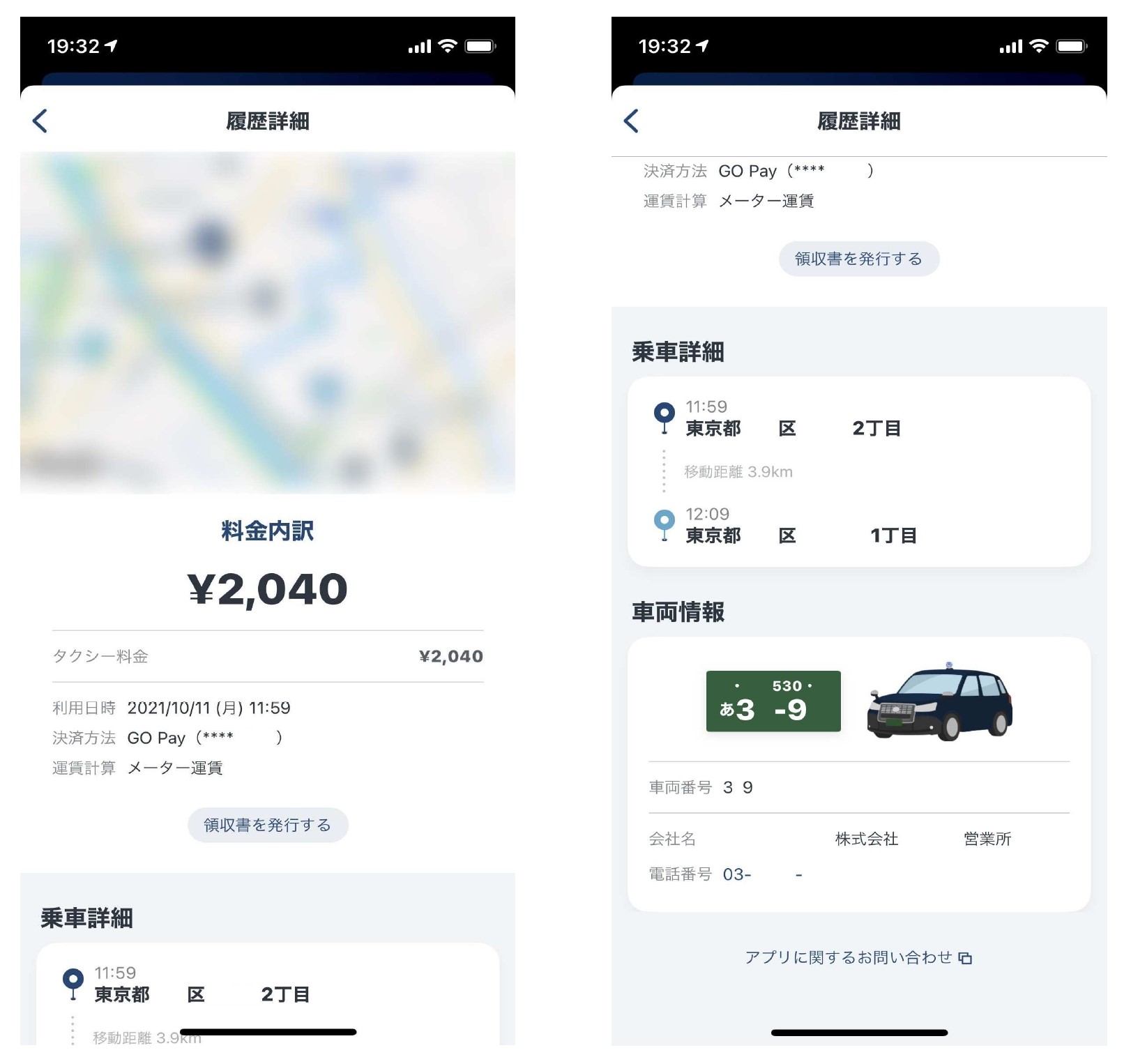
Task: Tap back arrow on left phone screen
Action: pos(40,121)
